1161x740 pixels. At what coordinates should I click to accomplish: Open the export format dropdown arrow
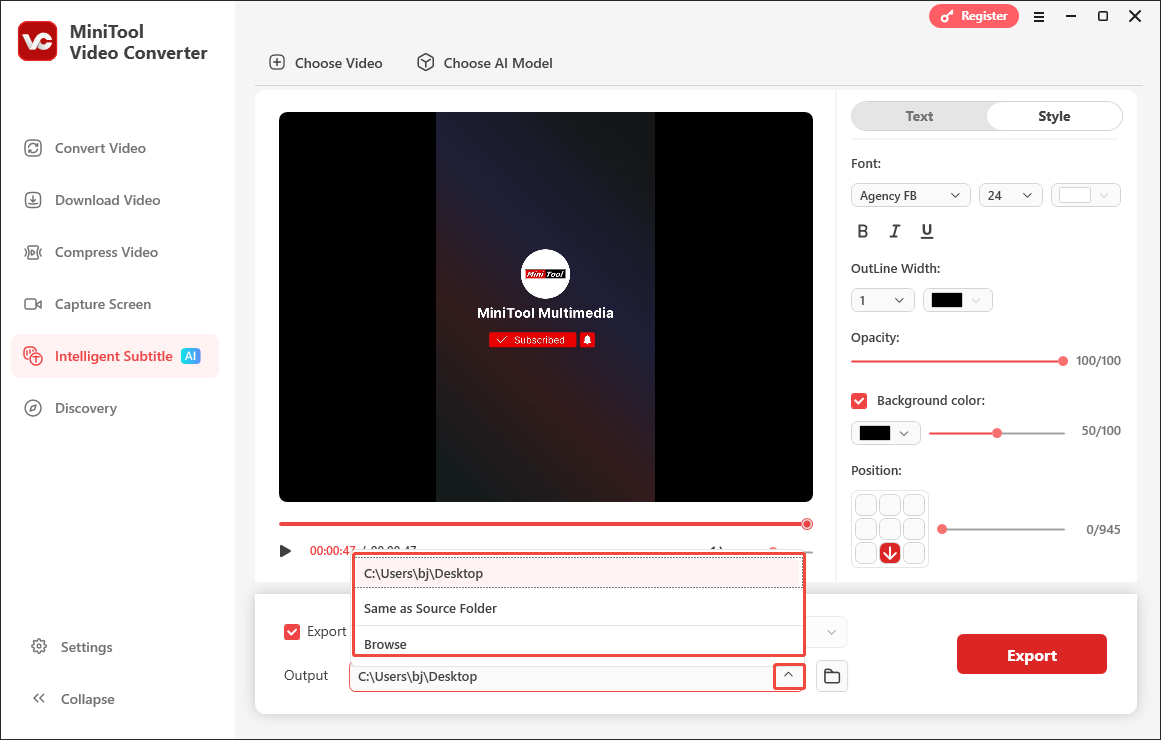point(832,632)
